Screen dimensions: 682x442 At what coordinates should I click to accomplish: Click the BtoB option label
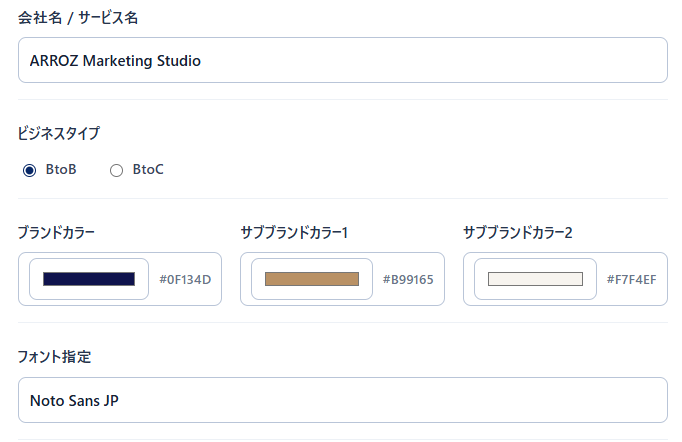click(61, 169)
